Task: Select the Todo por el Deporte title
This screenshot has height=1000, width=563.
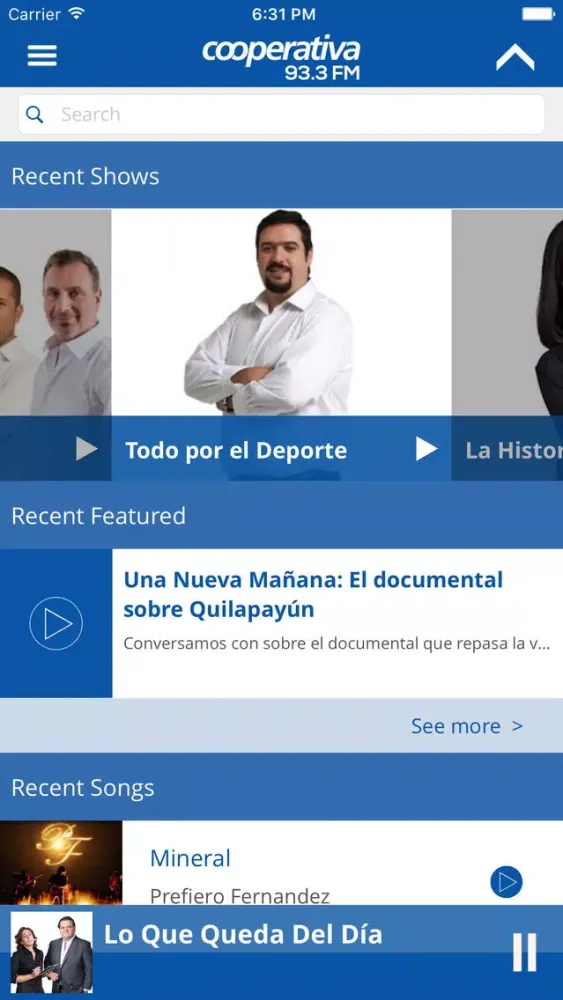Action: (236, 450)
